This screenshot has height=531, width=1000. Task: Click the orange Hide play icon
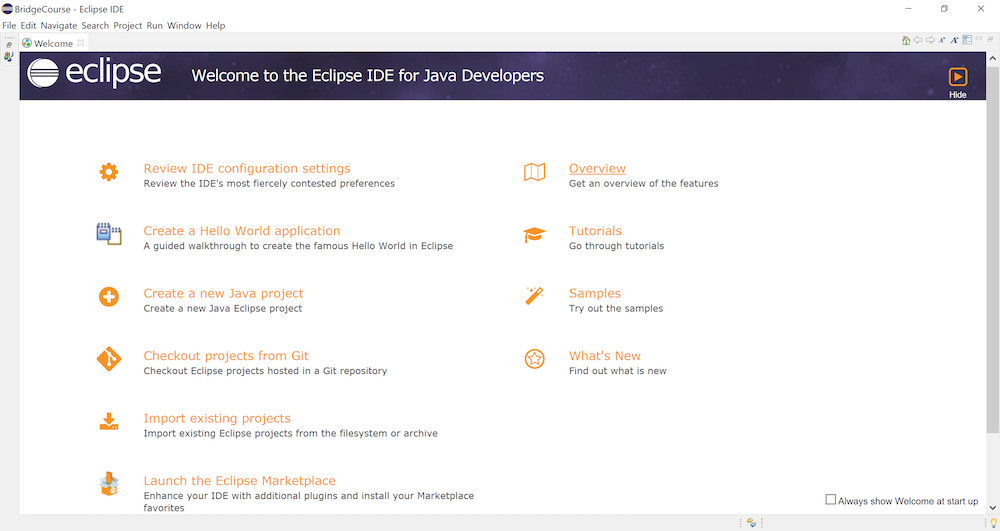[x=957, y=77]
